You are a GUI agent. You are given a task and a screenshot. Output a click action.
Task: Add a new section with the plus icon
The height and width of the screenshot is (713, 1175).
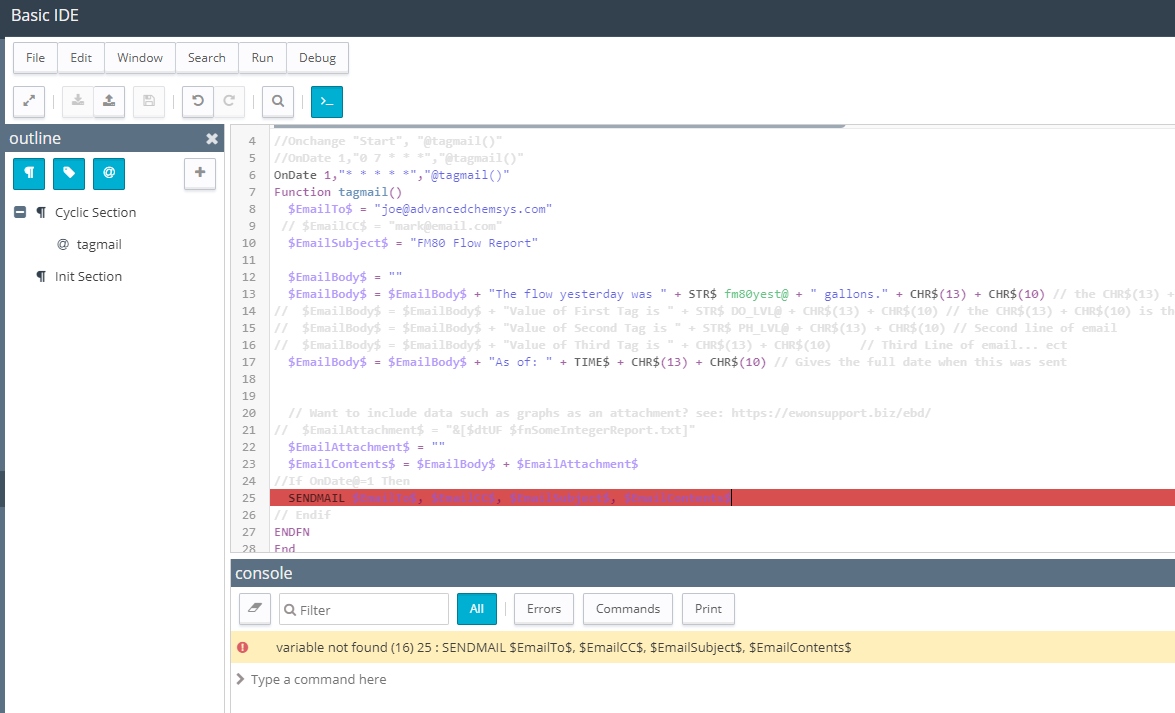point(199,173)
